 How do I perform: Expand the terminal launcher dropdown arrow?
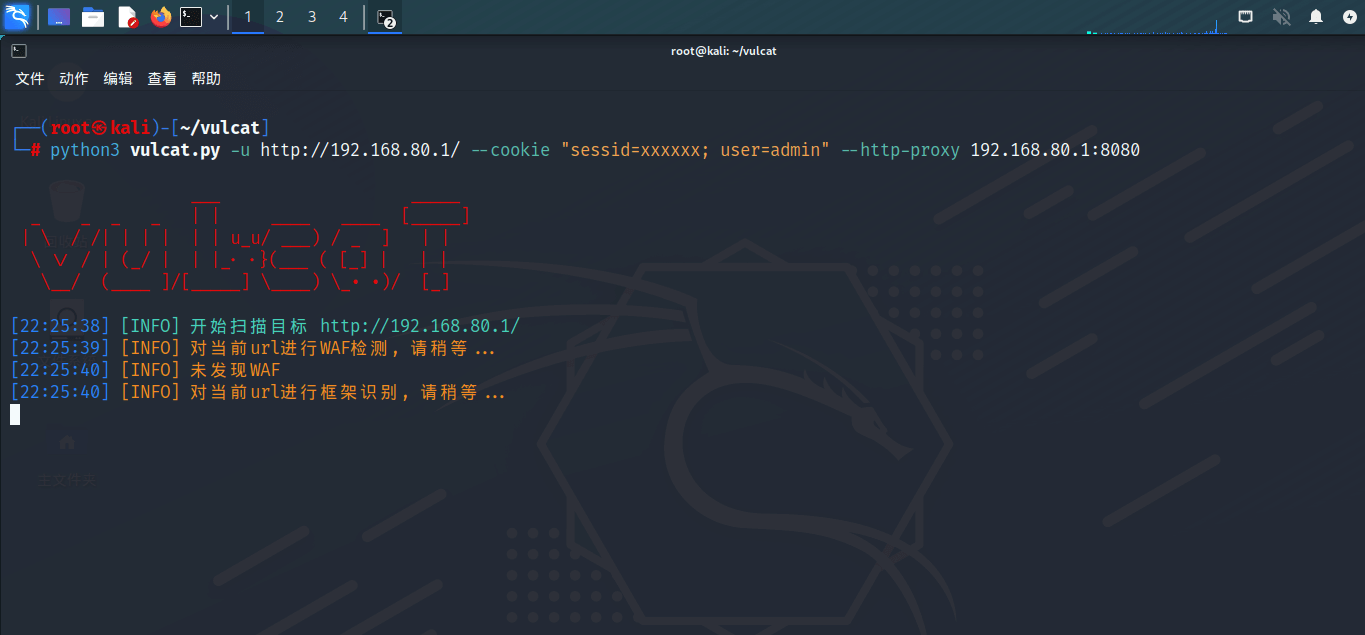tap(214, 17)
